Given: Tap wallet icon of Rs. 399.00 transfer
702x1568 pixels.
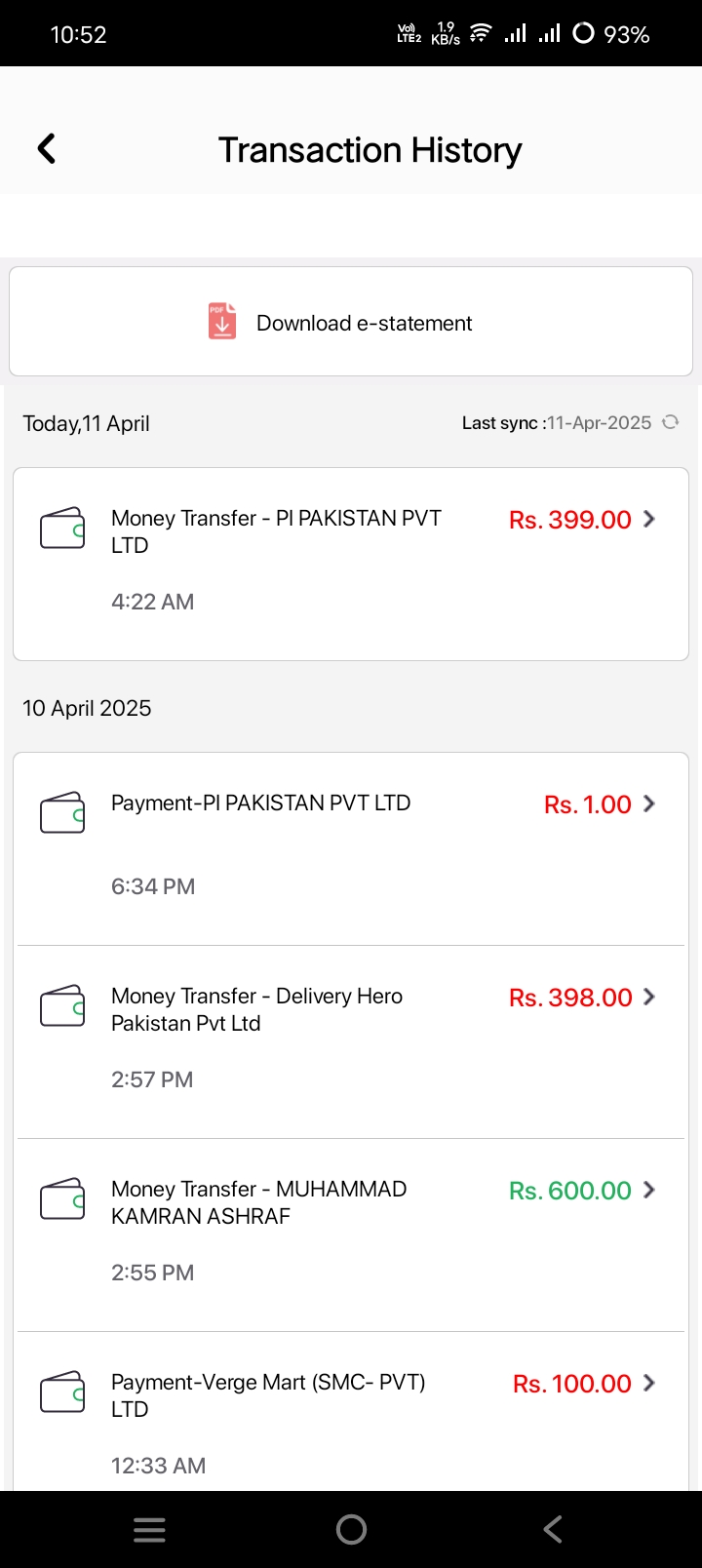Looking at the screenshot, I should tap(62, 529).
